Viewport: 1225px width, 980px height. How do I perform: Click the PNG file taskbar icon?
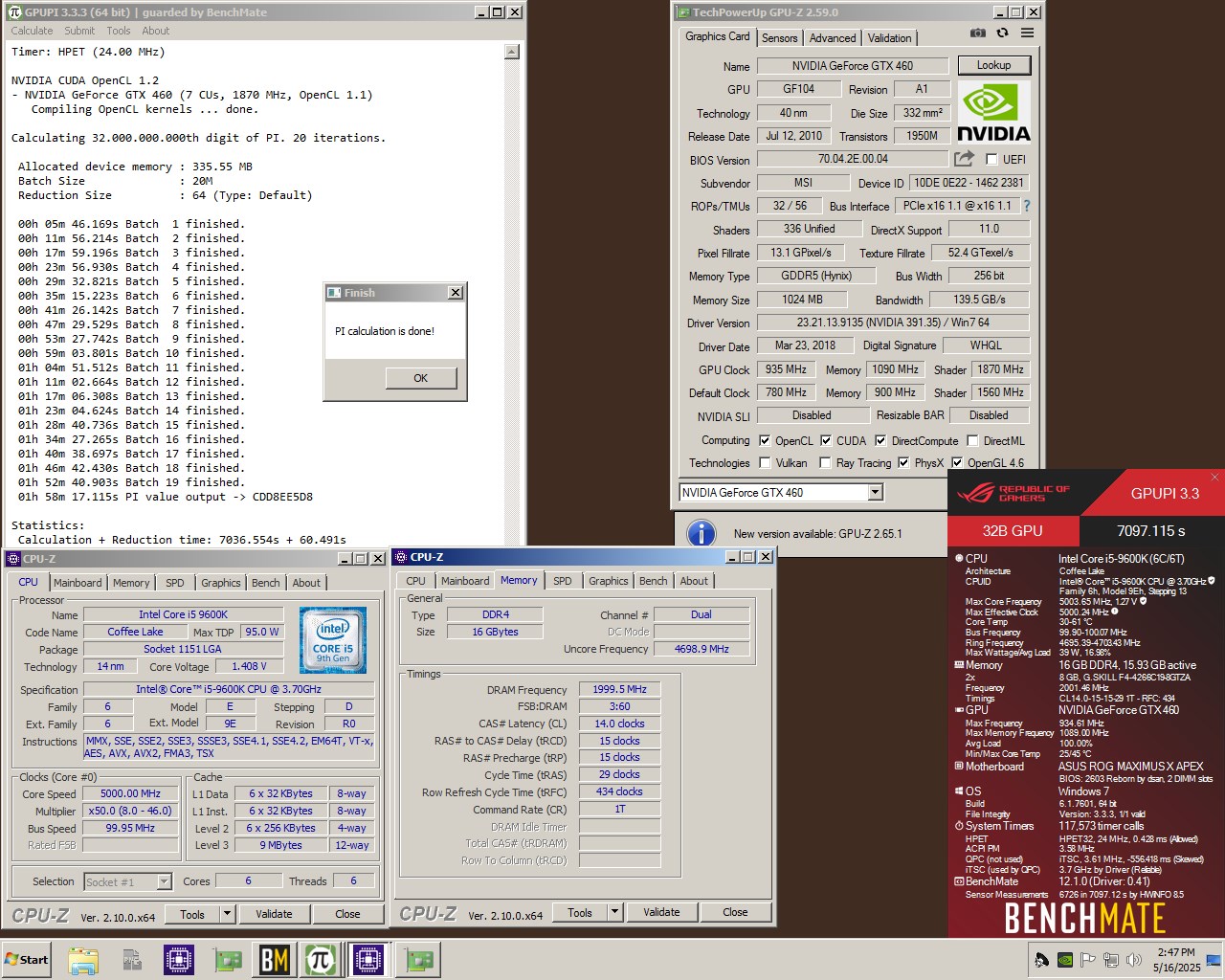[x=131, y=959]
